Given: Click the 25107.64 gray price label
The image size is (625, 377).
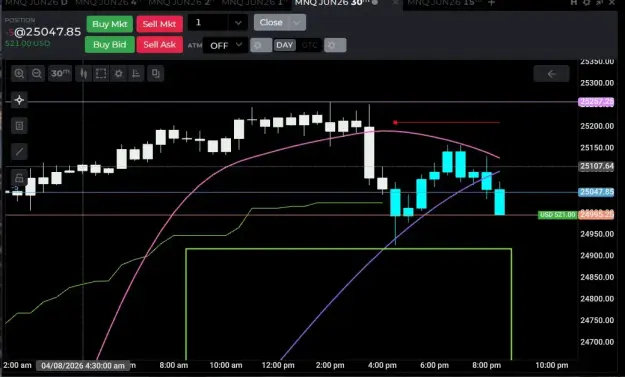Looking at the screenshot, I should [596, 166].
